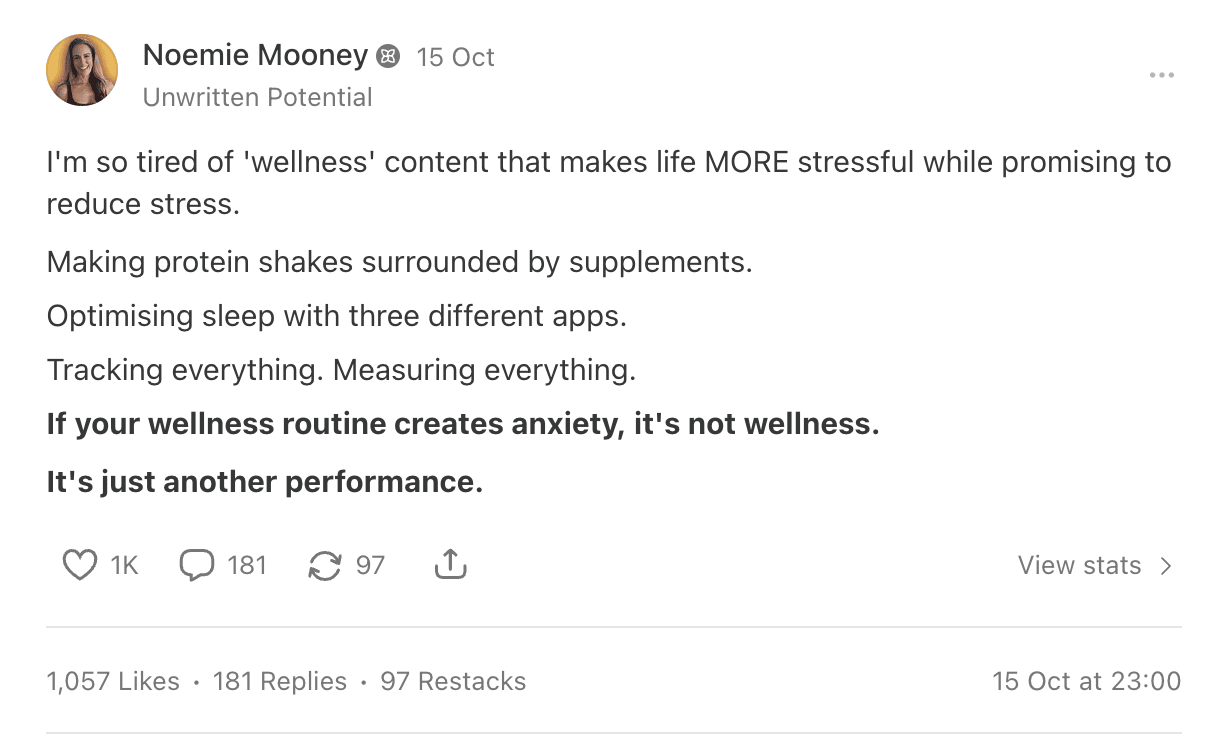Like the note with the heart icon
The width and height of the screenshot is (1222, 752).
tap(79, 566)
